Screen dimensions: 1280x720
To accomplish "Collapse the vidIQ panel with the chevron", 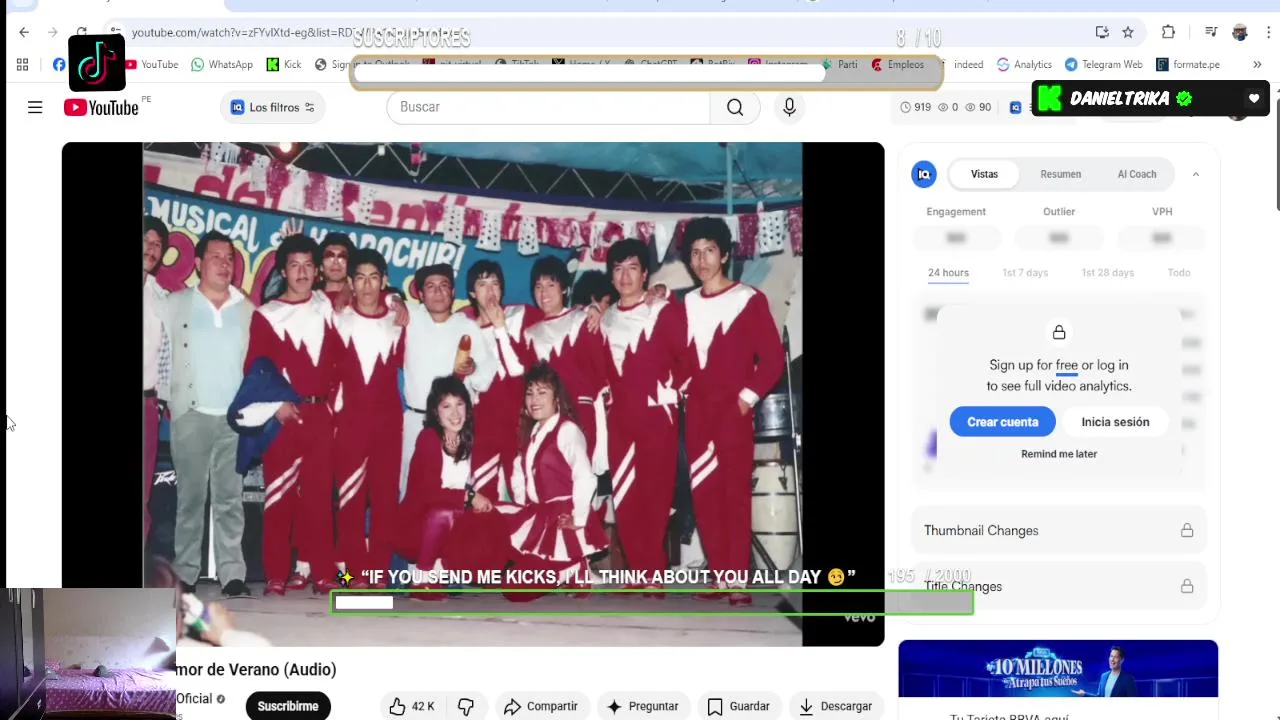I will pyautogui.click(x=1195, y=174).
